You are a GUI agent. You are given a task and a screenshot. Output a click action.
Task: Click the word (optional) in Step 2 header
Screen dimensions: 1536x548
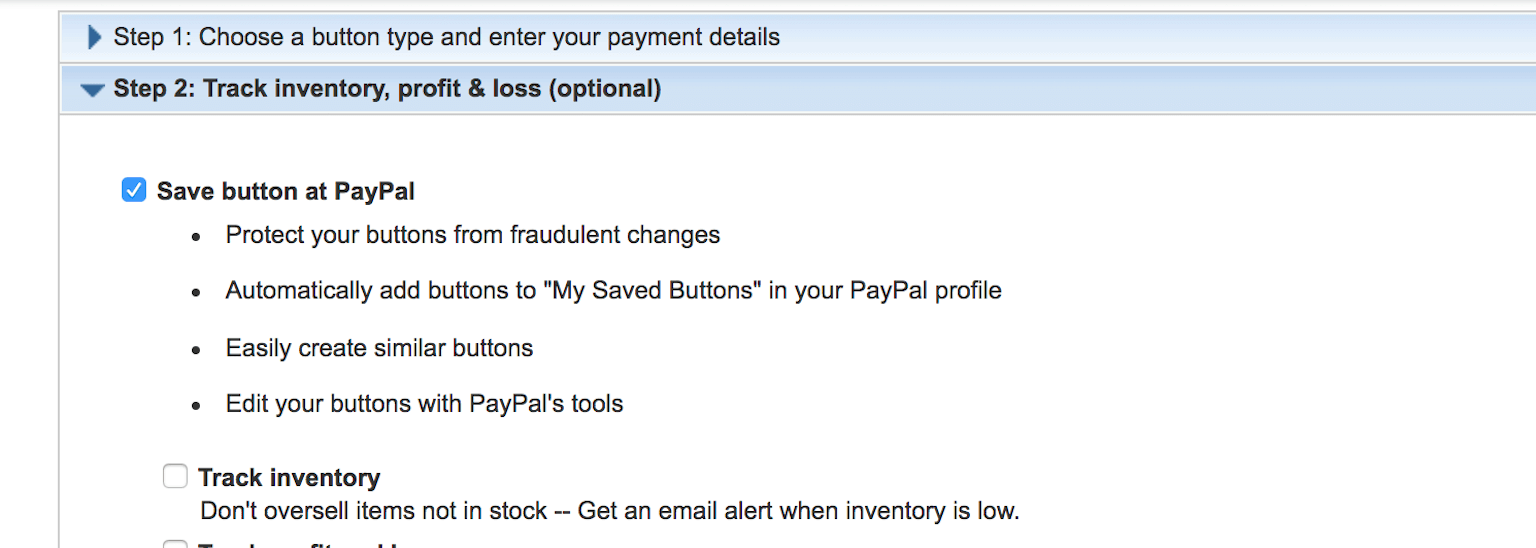pyautogui.click(x=605, y=89)
